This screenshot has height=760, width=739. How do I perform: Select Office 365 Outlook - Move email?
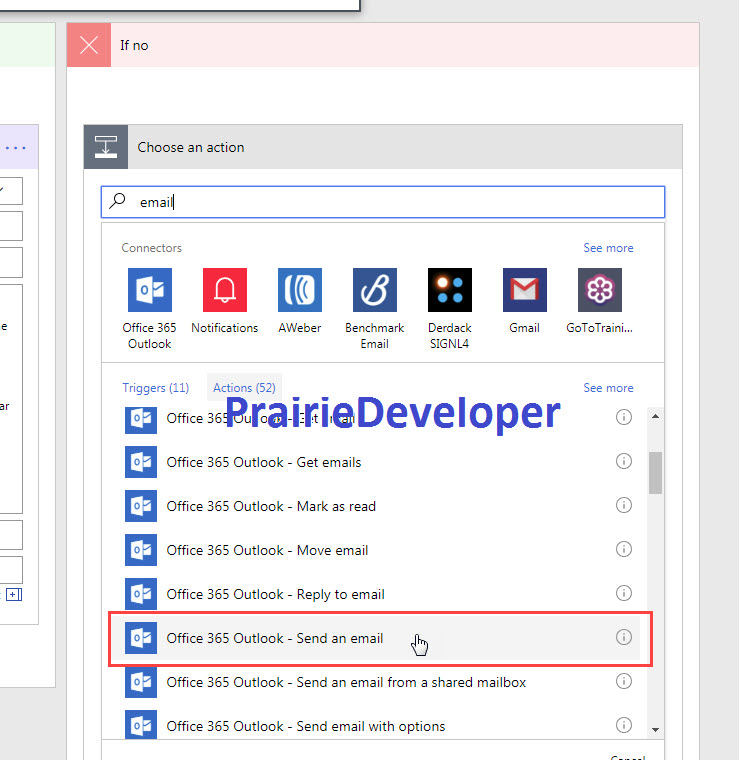click(378, 550)
